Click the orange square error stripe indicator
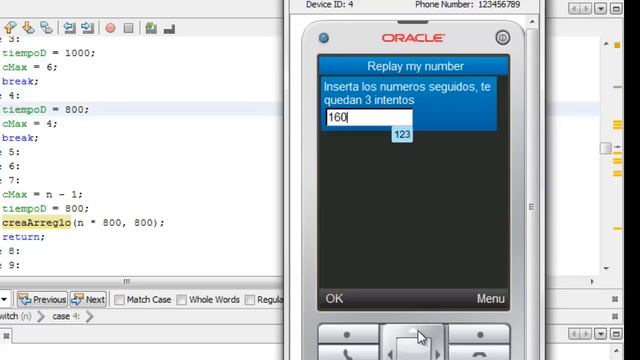Viewport: 640px width, 360px height. 617,45
